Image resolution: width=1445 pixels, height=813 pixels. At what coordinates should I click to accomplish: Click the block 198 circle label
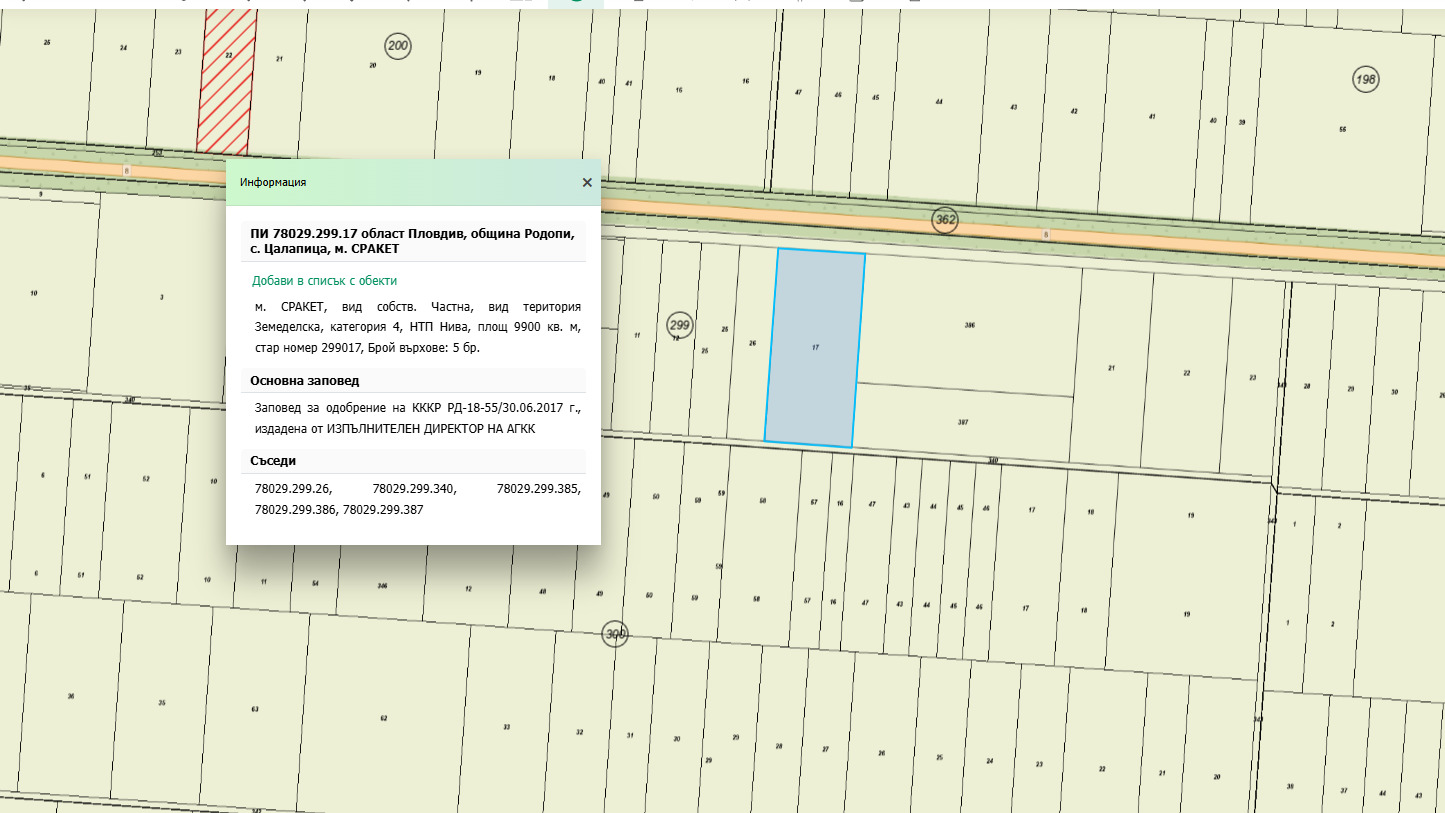[1366, 79]
